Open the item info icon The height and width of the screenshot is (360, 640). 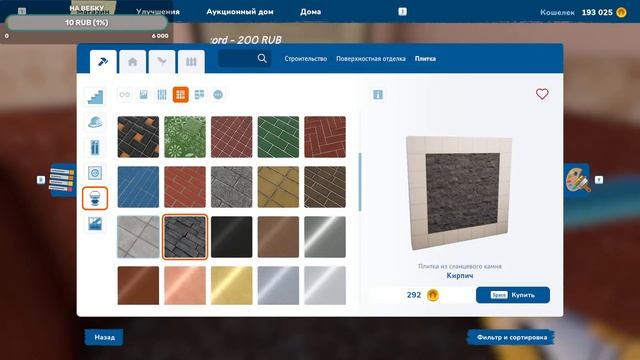(x=378, y=95)
